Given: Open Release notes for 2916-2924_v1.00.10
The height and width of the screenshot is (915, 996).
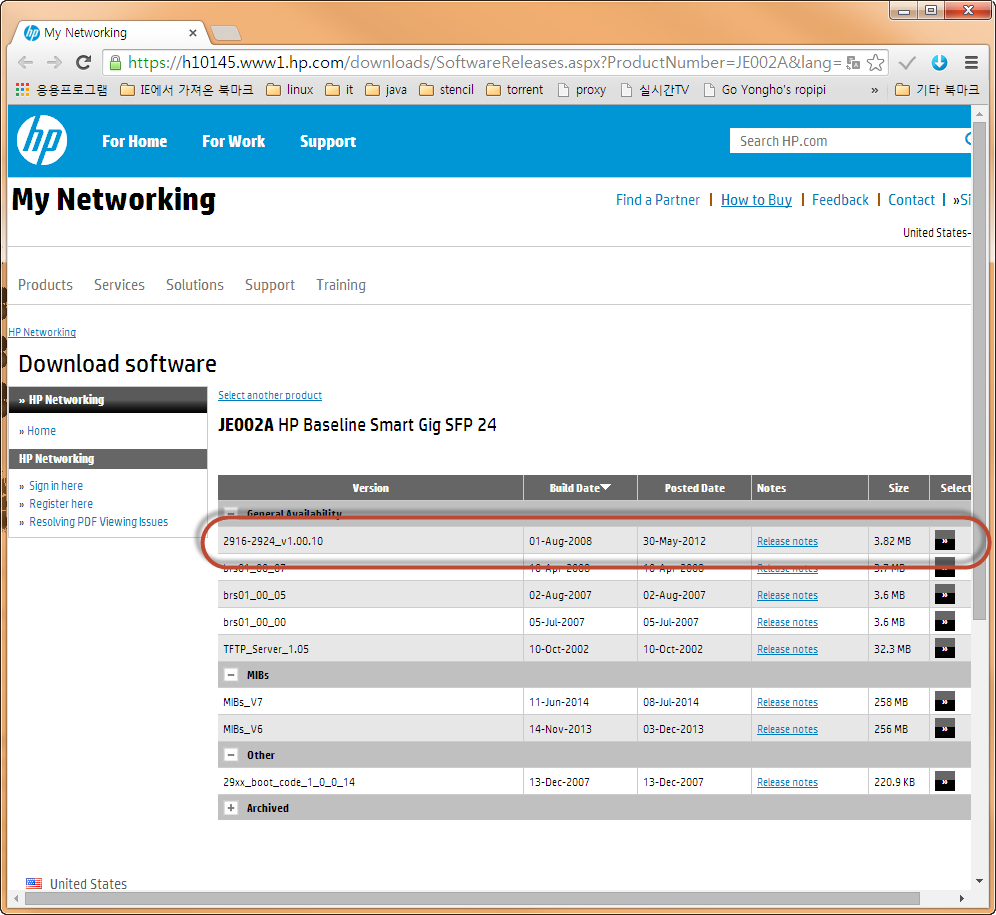Looking at the screenshot, I should [787, 541].
